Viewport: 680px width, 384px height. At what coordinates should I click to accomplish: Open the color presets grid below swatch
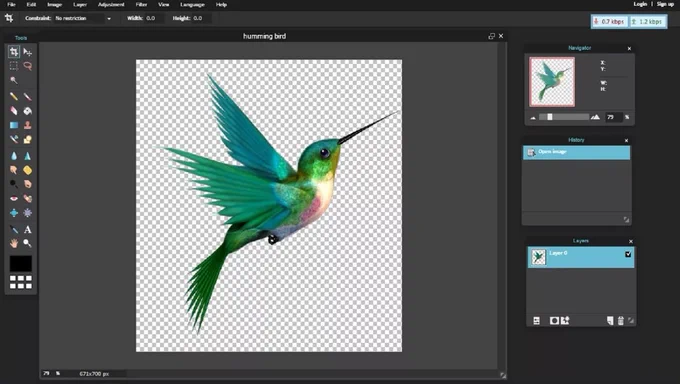[x=21, y=282]
